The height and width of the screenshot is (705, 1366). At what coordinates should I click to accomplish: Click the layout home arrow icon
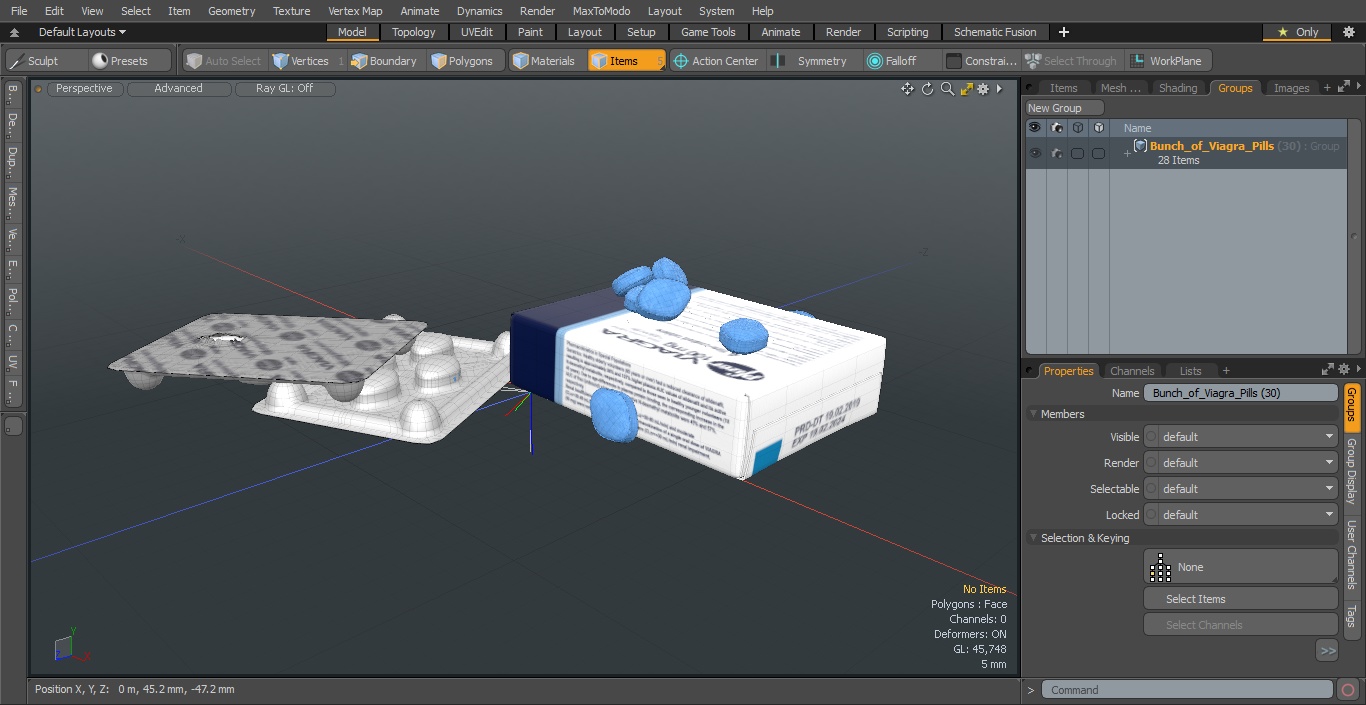coord(14,32)
